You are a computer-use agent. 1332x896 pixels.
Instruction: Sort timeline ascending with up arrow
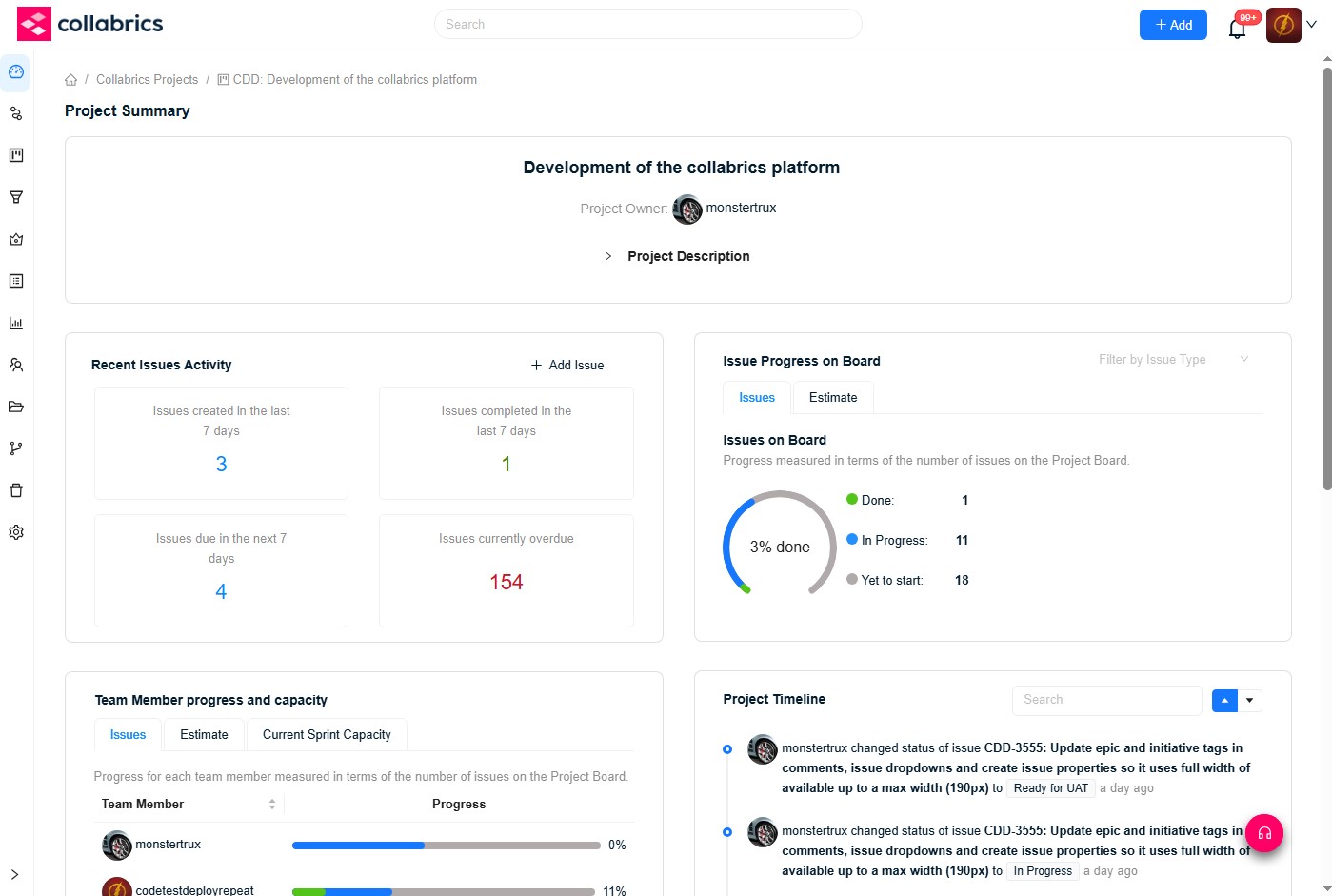[x=1224, y=701]
